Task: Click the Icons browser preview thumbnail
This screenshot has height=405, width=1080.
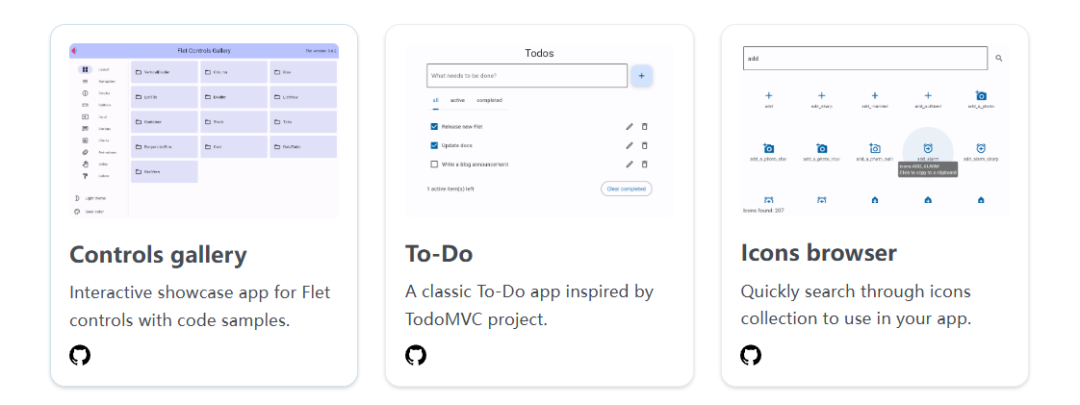Action: 875,130
